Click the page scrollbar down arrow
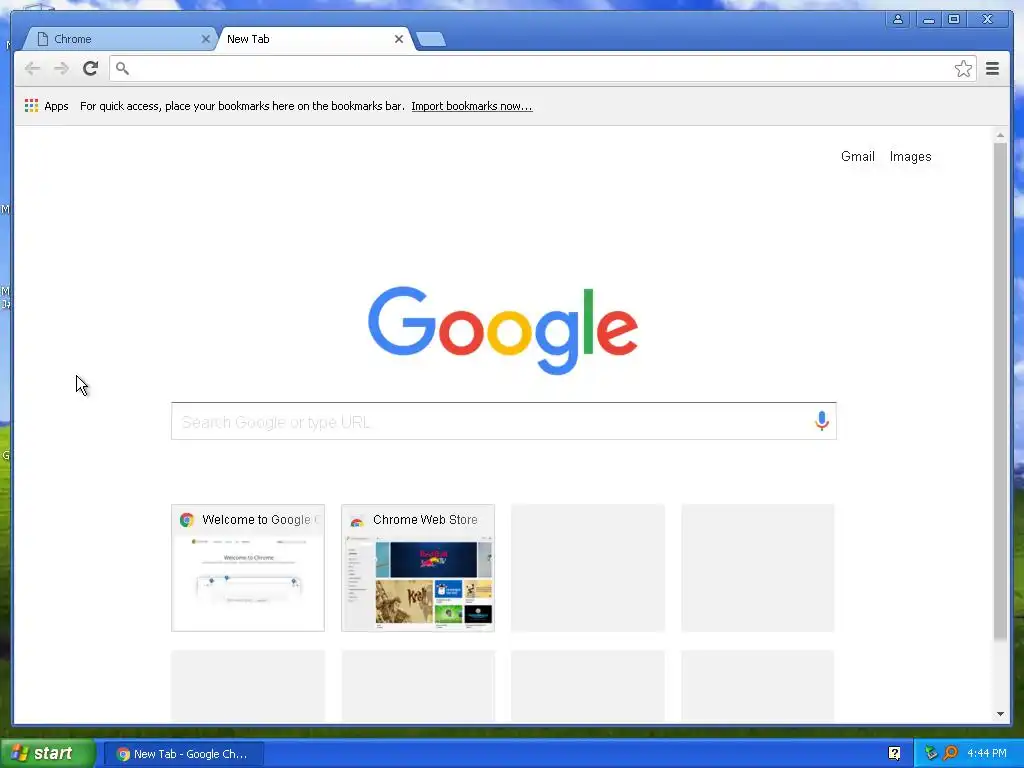Viewport: 1024px width, 768px height. pos(1000,714)
